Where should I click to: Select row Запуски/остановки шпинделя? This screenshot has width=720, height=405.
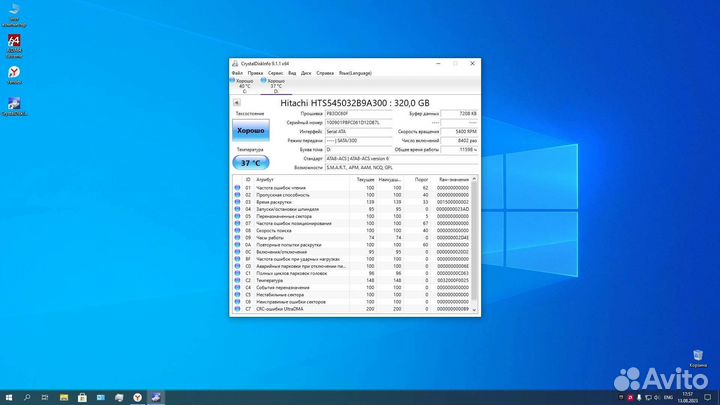[x=352, y=209]
